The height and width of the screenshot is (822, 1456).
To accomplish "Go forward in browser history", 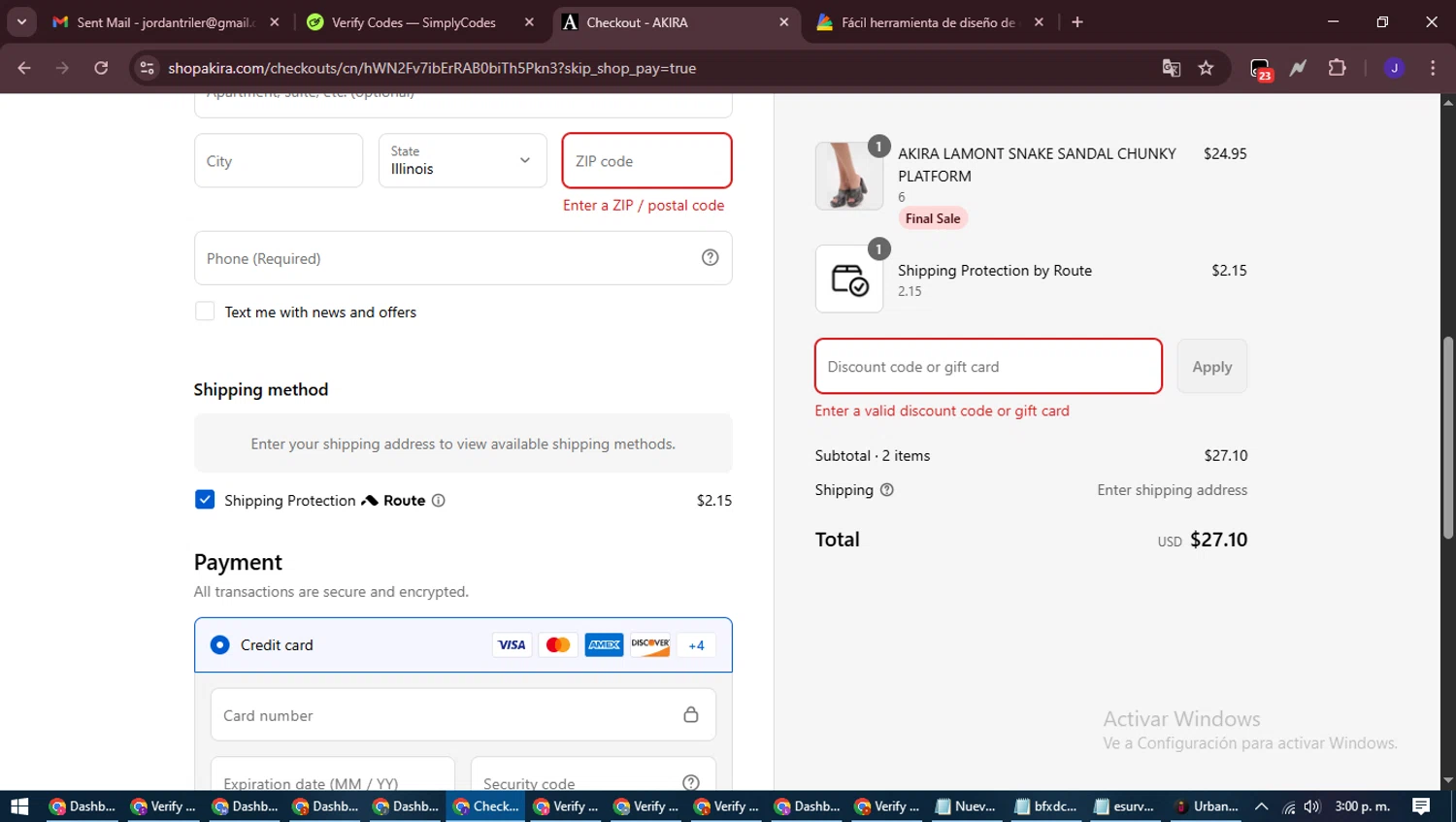I will tap(62, 68).
